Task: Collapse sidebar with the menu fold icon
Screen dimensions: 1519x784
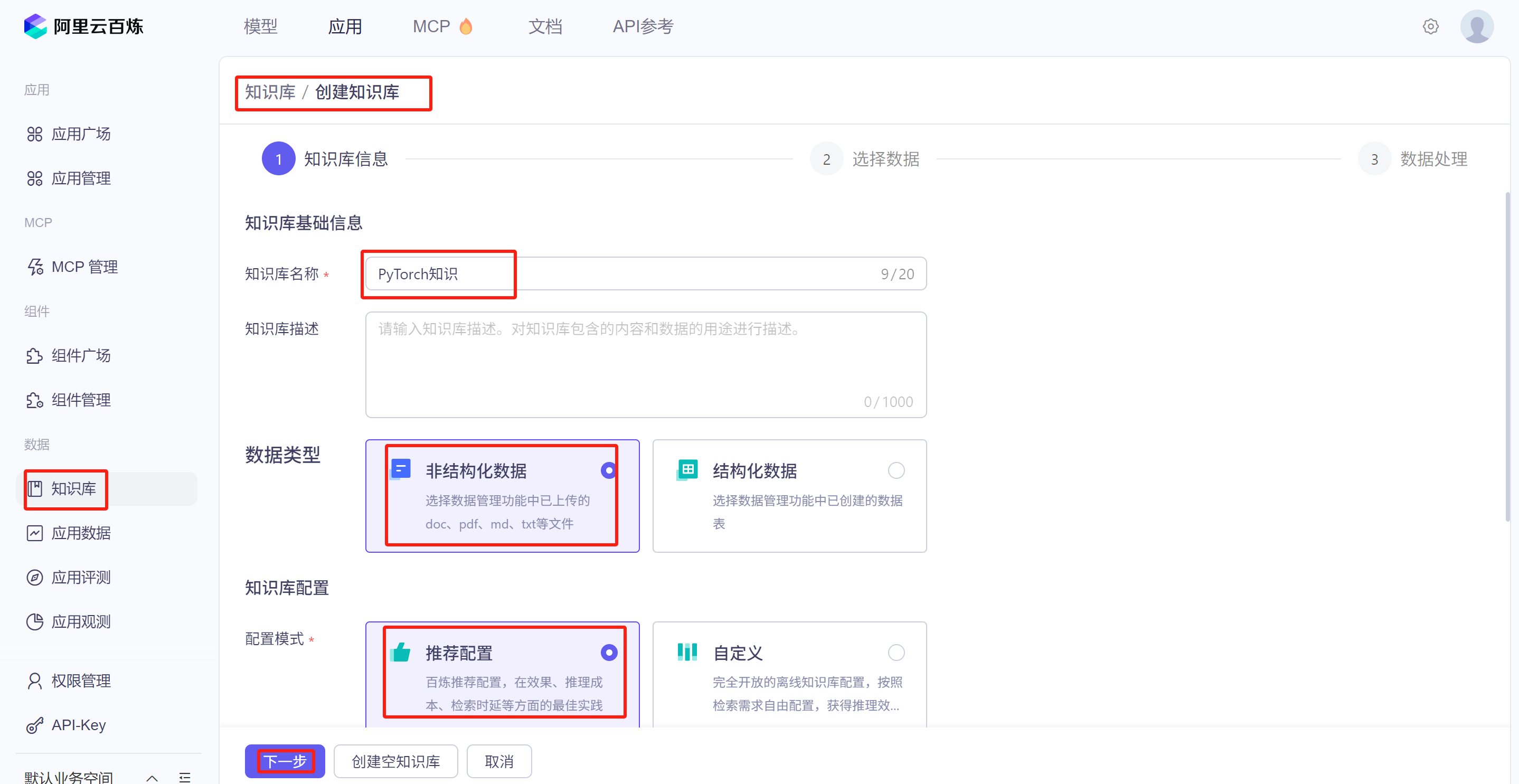Action: (x=185, y=777)
